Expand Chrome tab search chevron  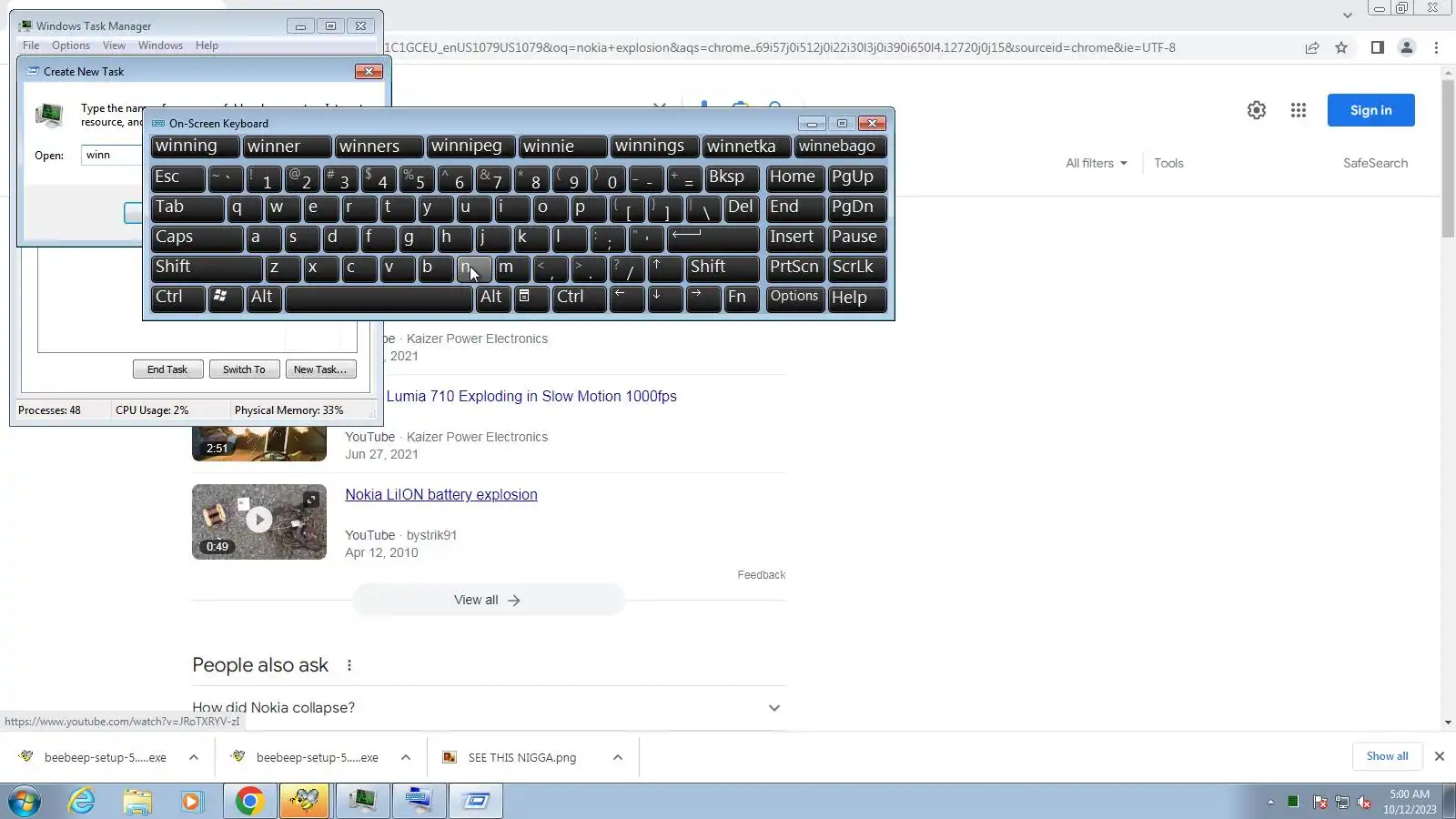coord(1348,15)
